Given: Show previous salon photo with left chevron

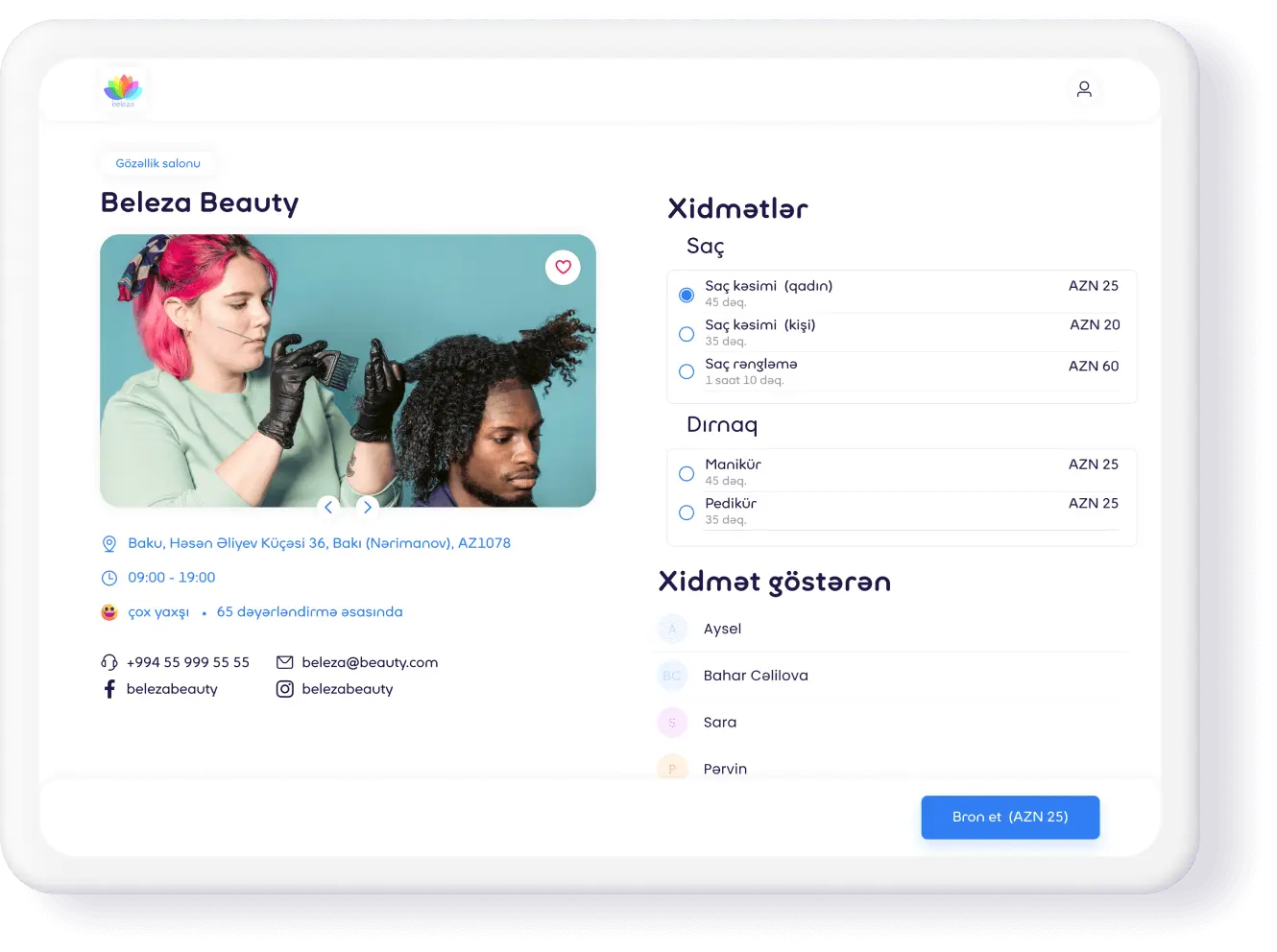Looking at the screenshot, I should click(328, 507).
